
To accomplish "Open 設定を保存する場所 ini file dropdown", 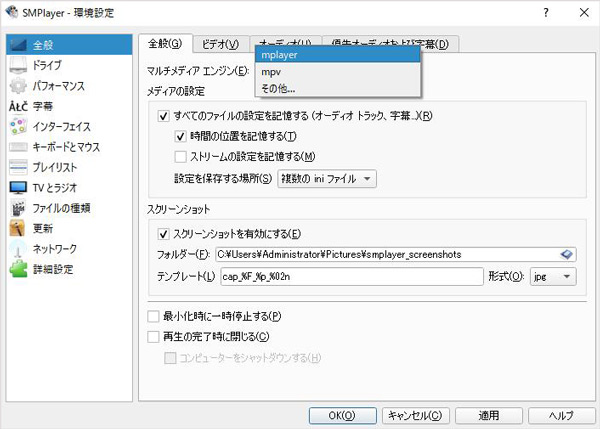I will click(327, 179).
